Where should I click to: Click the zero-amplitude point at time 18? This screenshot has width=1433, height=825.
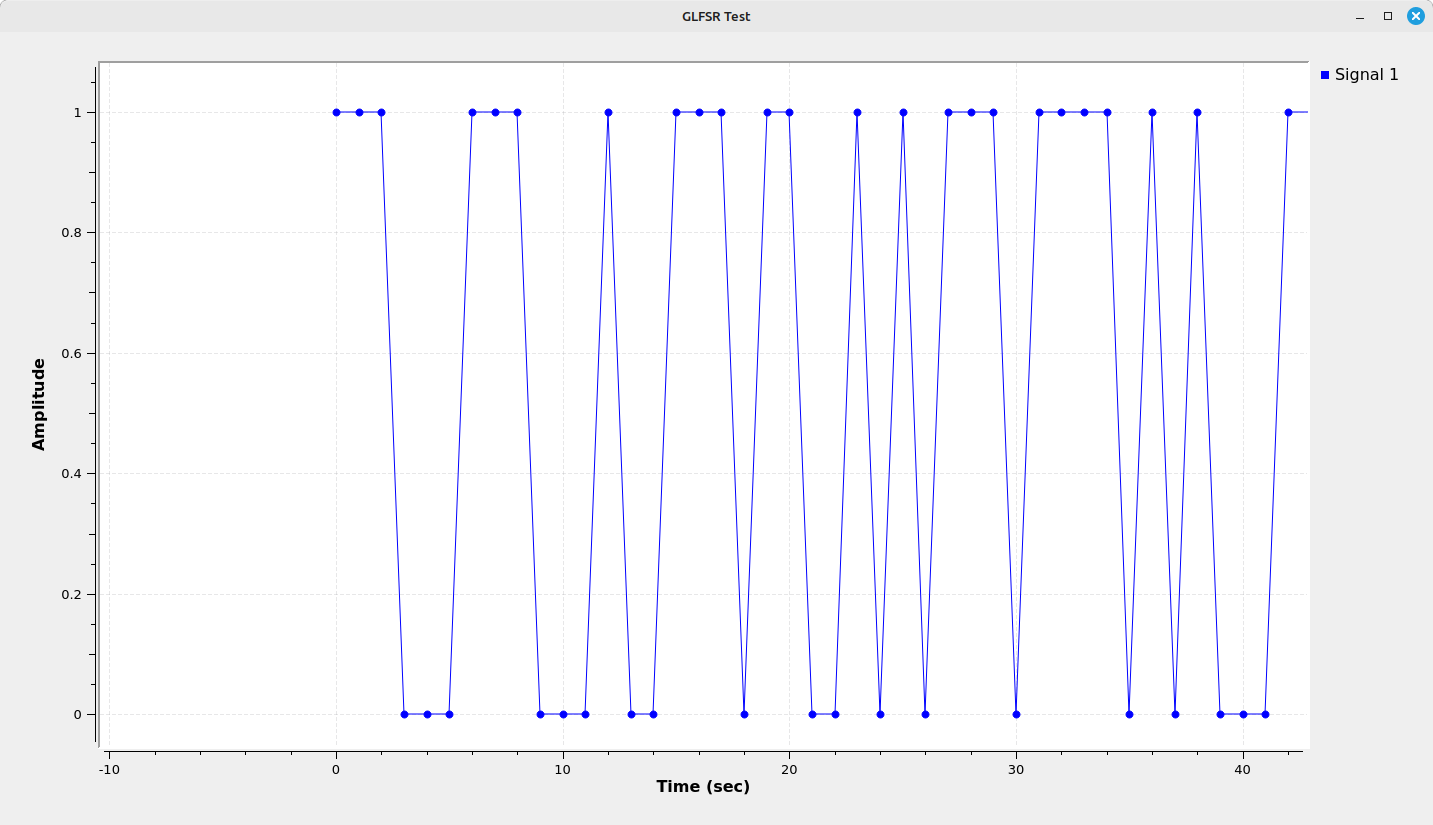point(744,714)
